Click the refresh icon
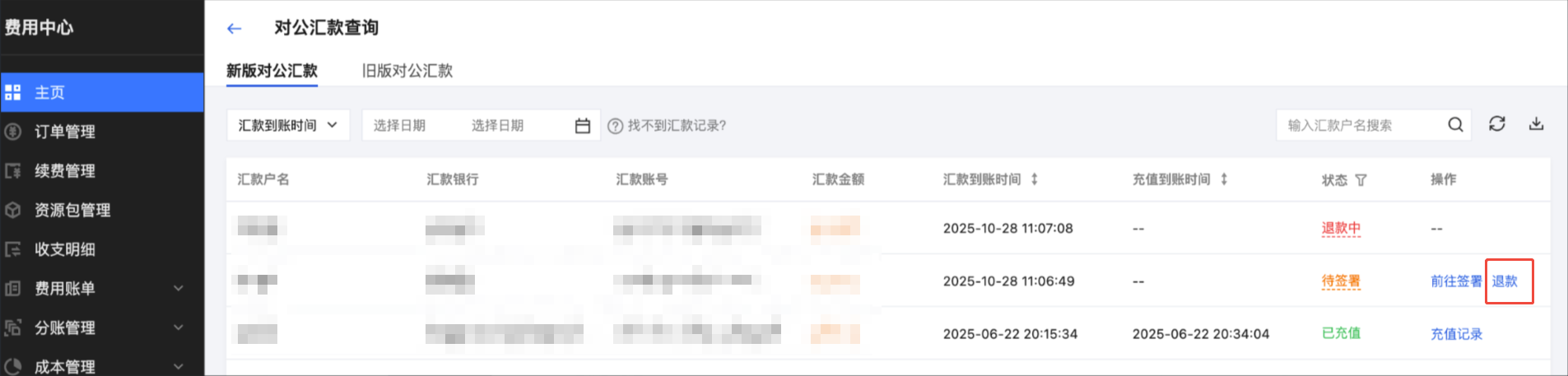 (x=1496, y=124)
